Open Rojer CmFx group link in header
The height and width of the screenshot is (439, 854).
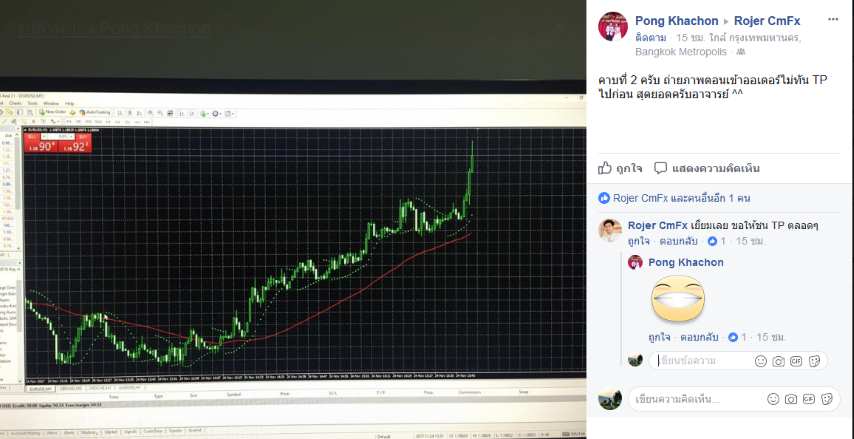click(767, 21)
